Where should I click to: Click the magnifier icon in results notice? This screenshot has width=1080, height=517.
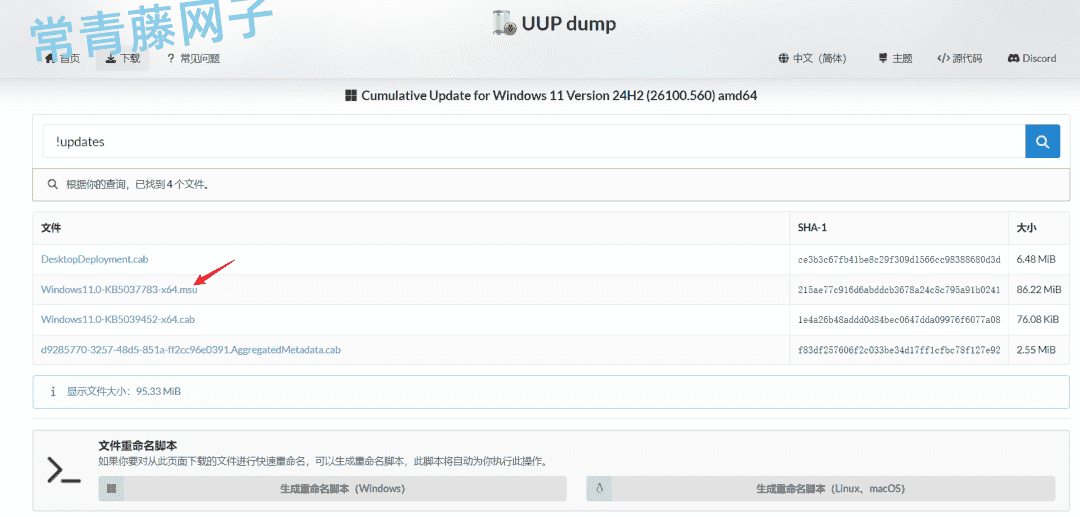[x=52, y=184]
